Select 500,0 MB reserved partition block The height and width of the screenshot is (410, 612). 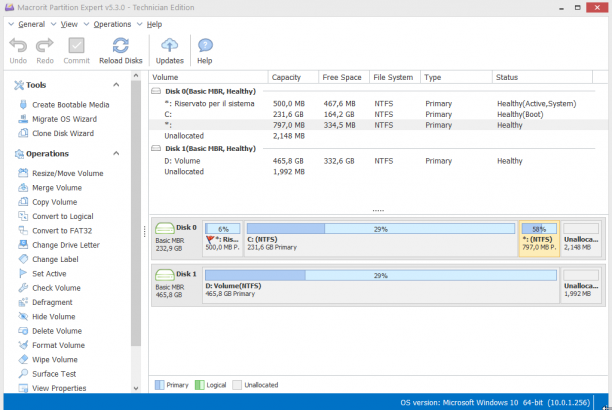point(222,239)
